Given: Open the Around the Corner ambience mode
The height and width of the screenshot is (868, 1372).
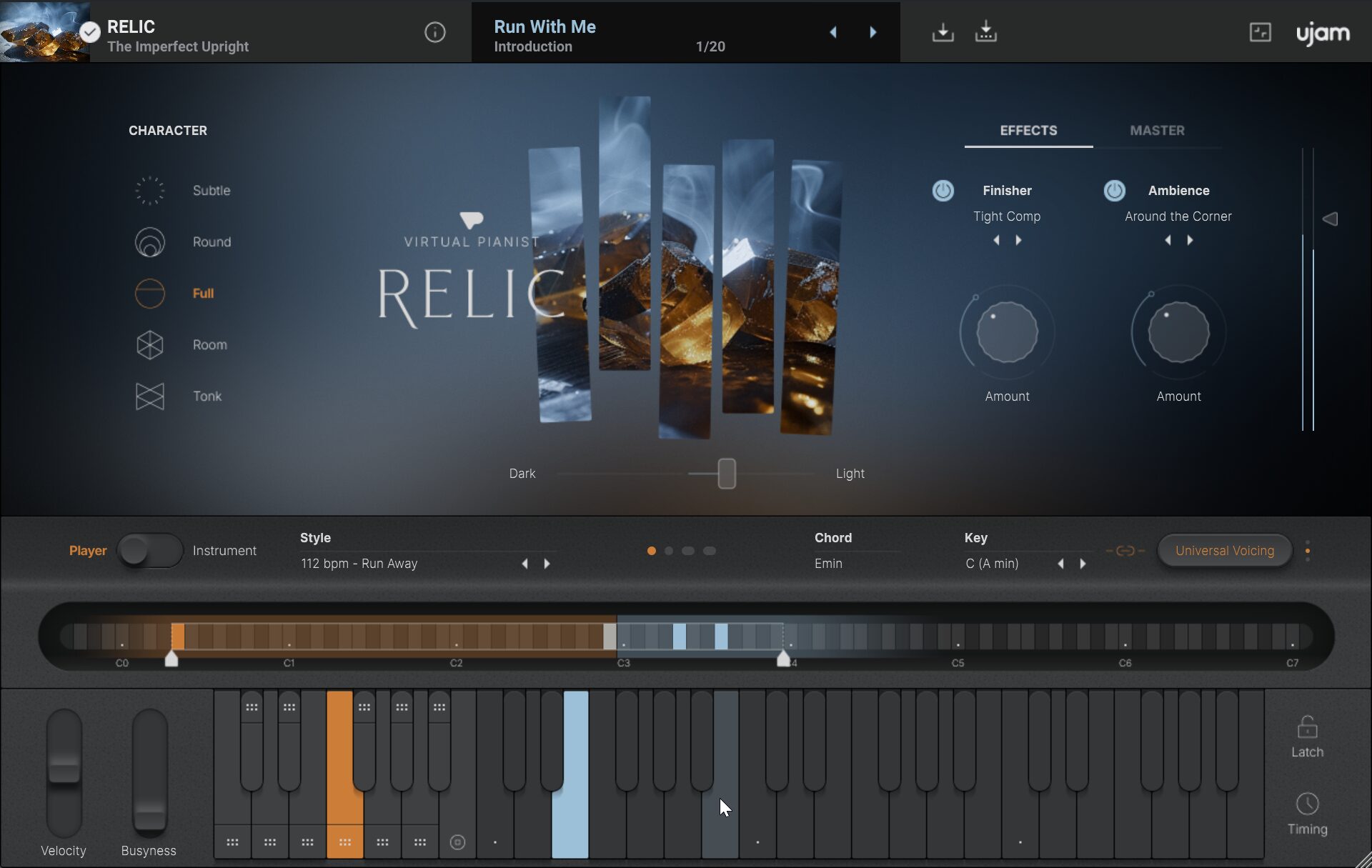Looking at the screenshot, I should 1178,216.
